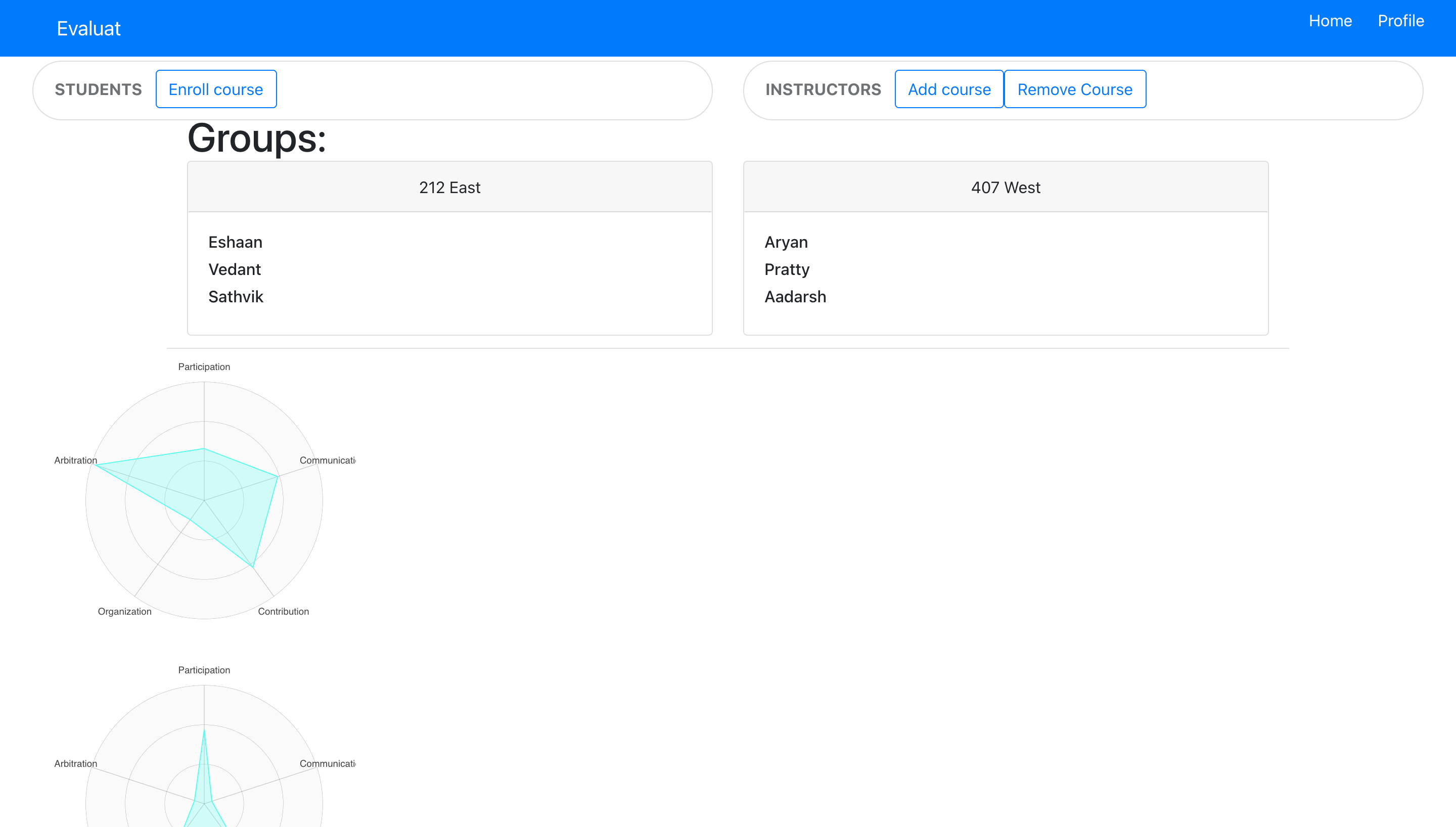Click student name Sathvik

(x=236, y=297)
